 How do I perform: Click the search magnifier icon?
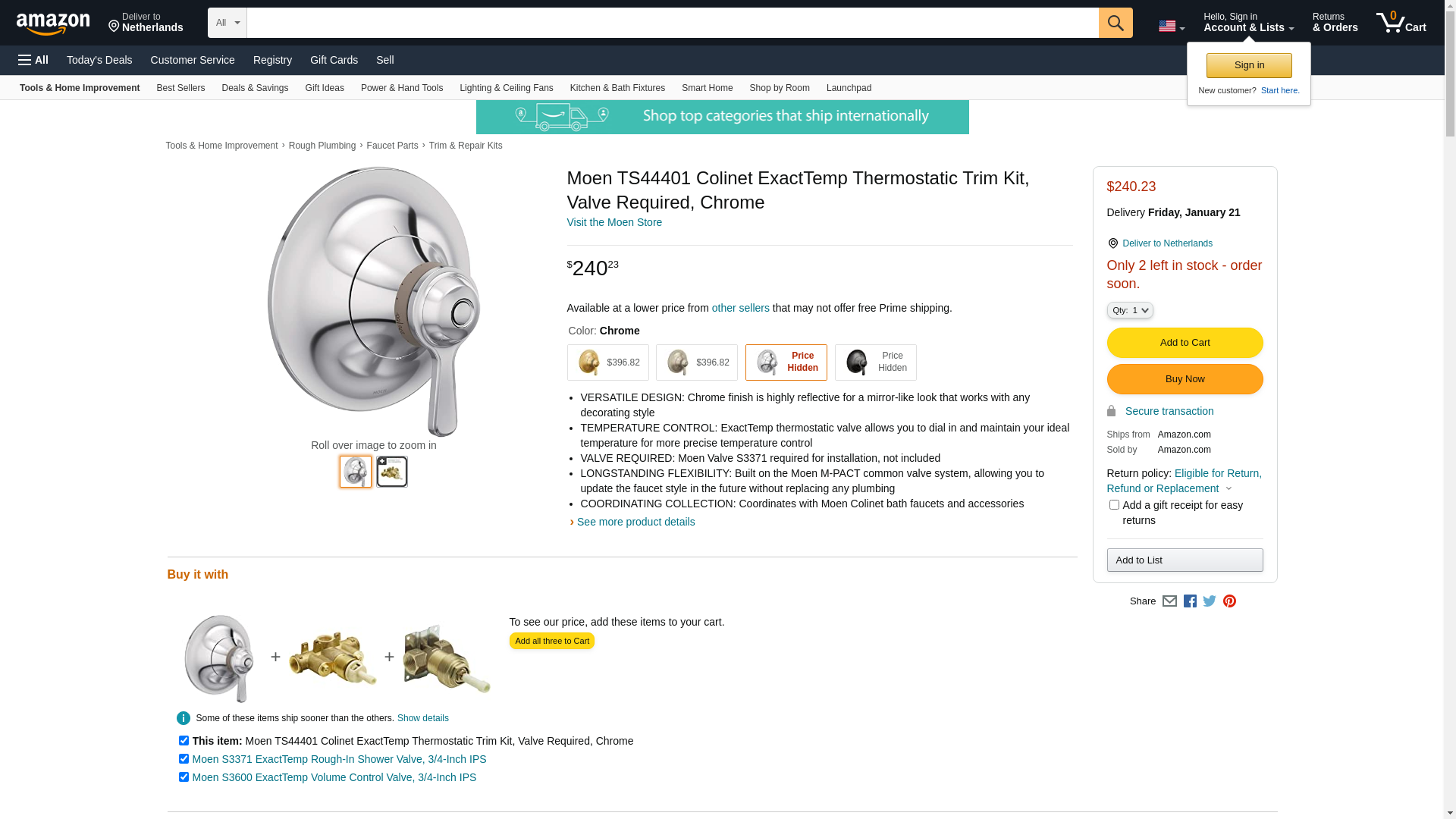1115,23
